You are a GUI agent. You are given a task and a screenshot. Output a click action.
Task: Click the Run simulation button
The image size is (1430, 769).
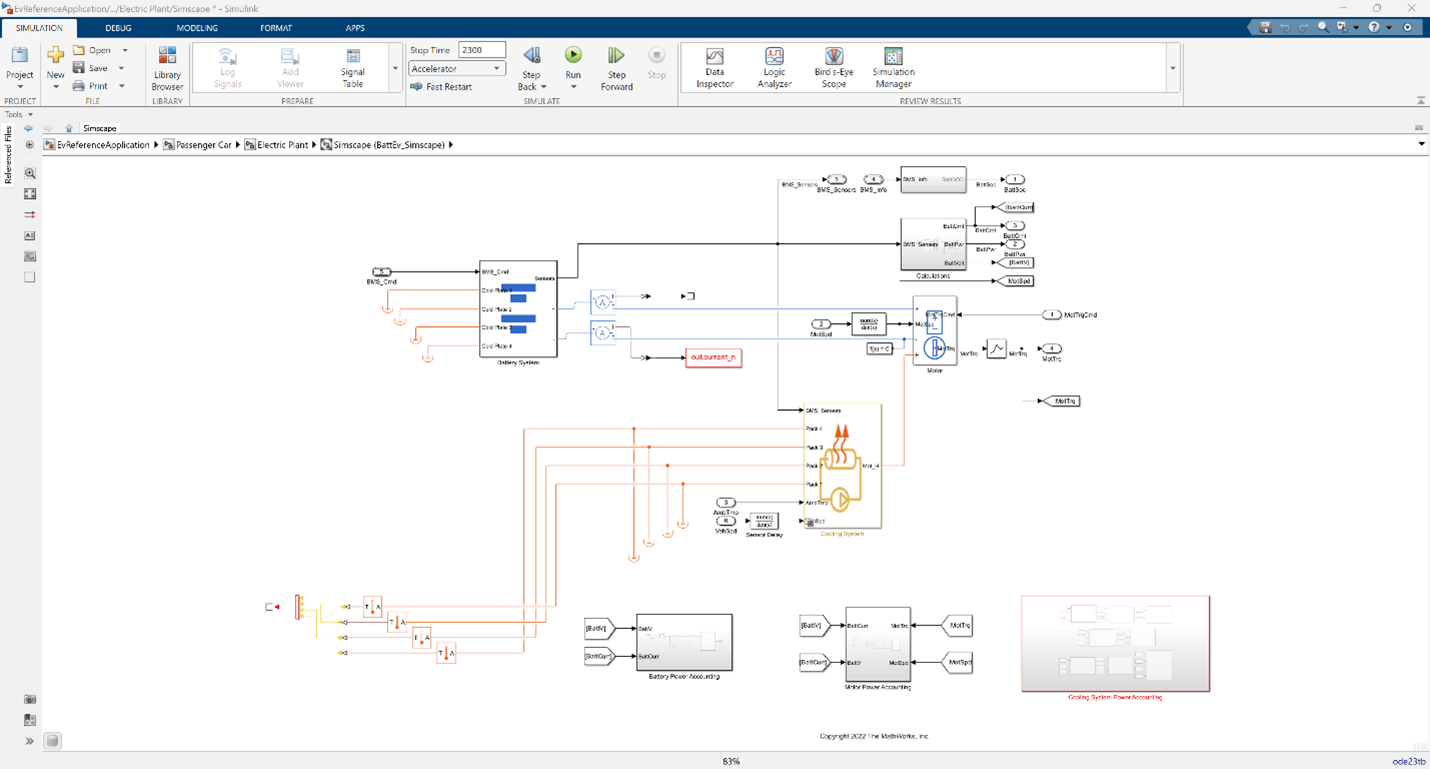tap(573, 56)
